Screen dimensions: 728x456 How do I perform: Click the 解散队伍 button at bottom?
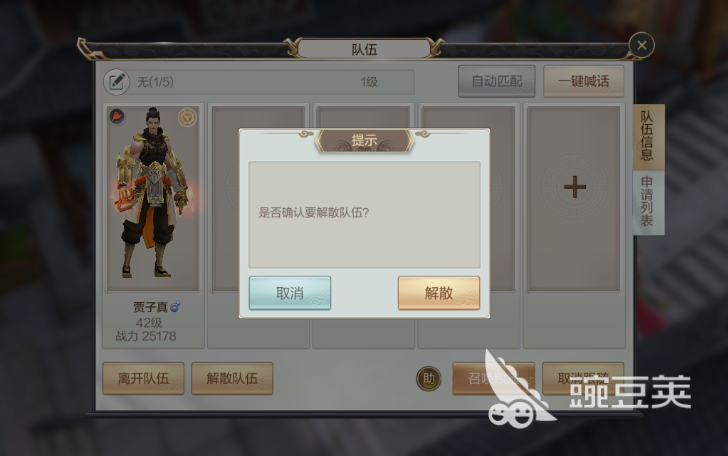pyautogui.click(x=232, y=378)
